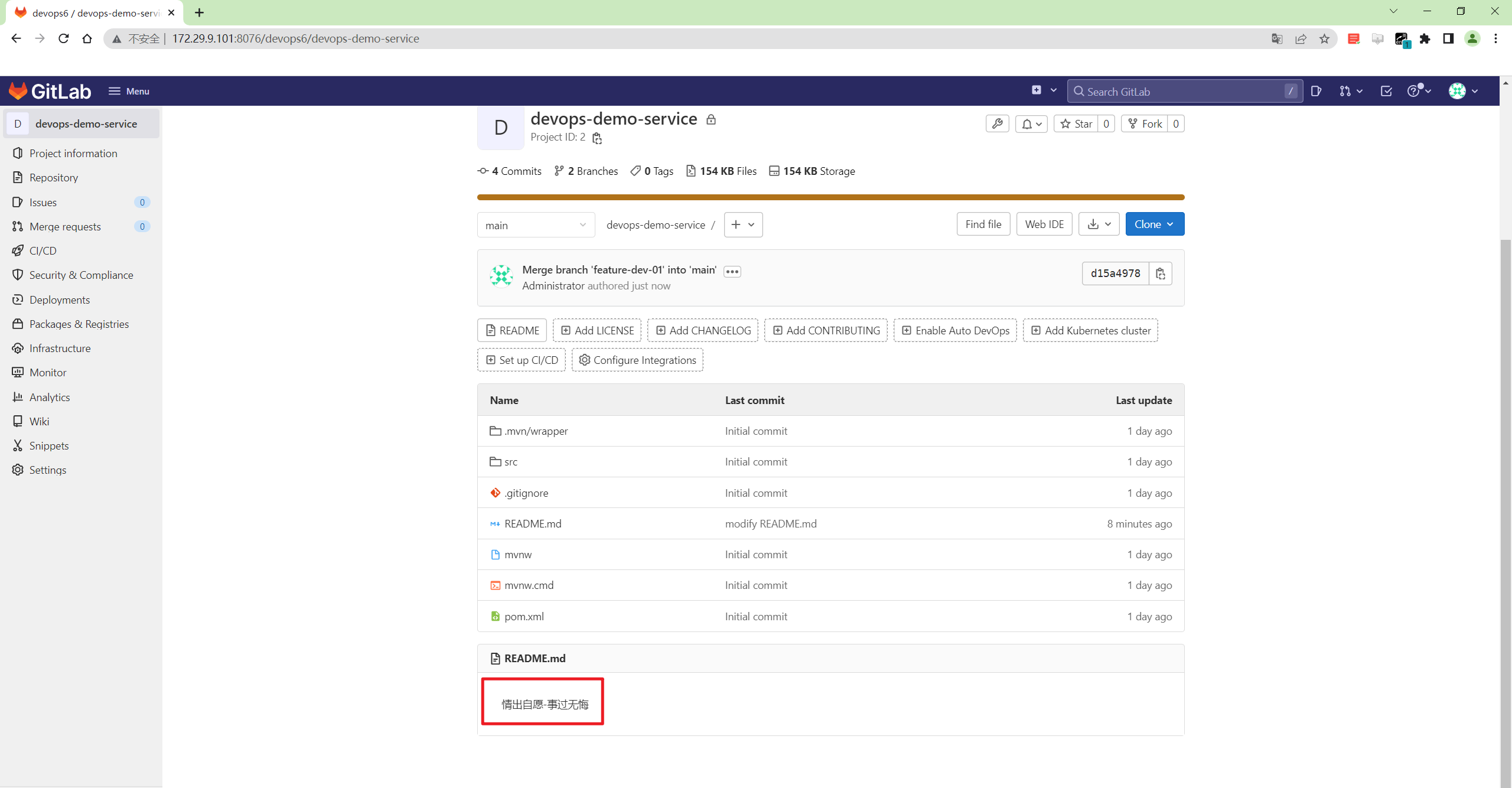Click the project settings wrench icon
This screenshot has width=1512, height=788.
(997, 123)
